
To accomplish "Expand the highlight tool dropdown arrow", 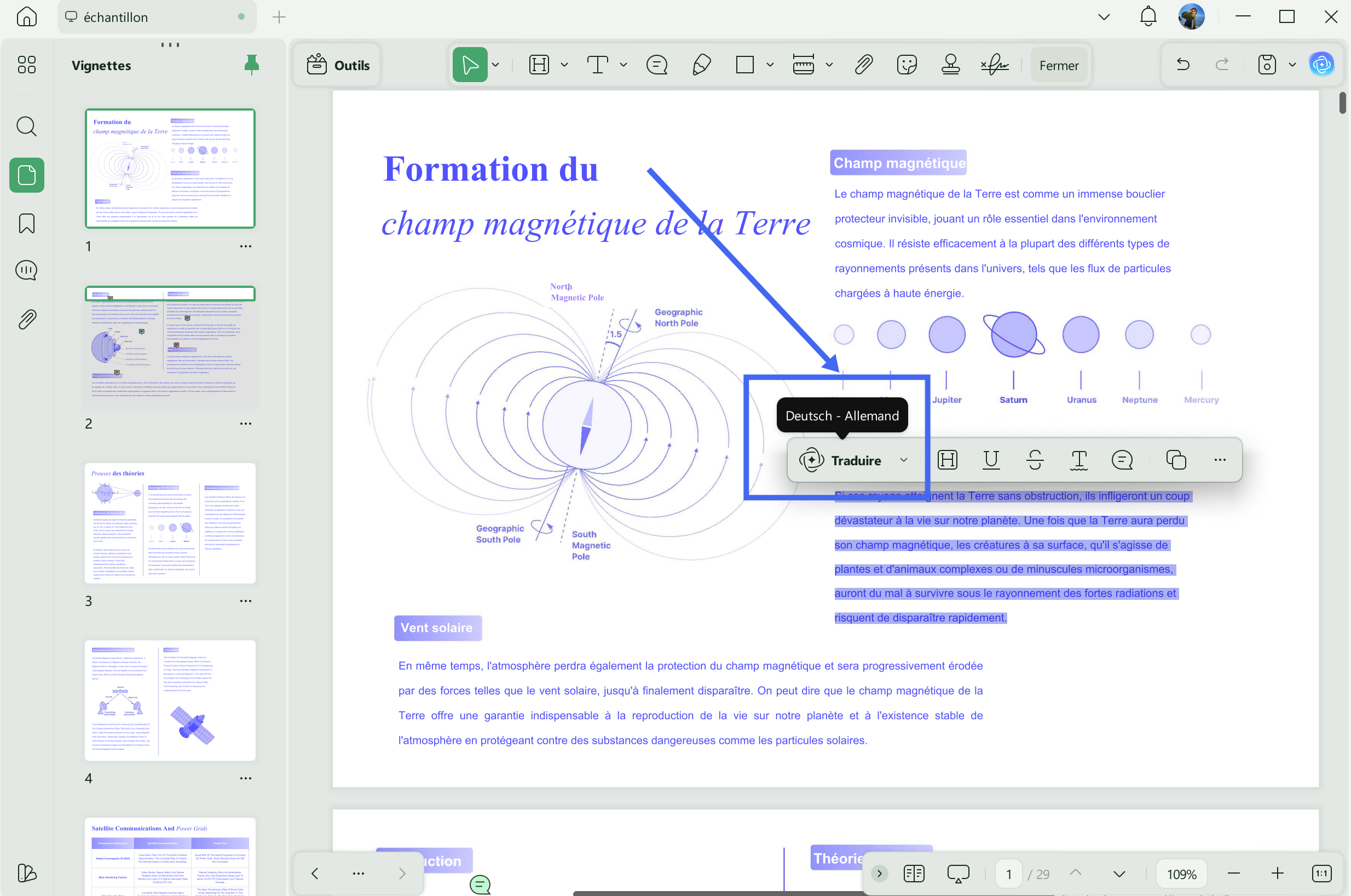I will (x=564, y=65).
